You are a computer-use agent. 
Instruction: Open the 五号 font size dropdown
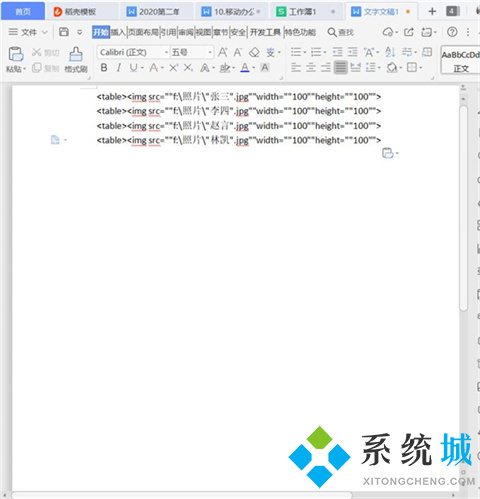210,52
